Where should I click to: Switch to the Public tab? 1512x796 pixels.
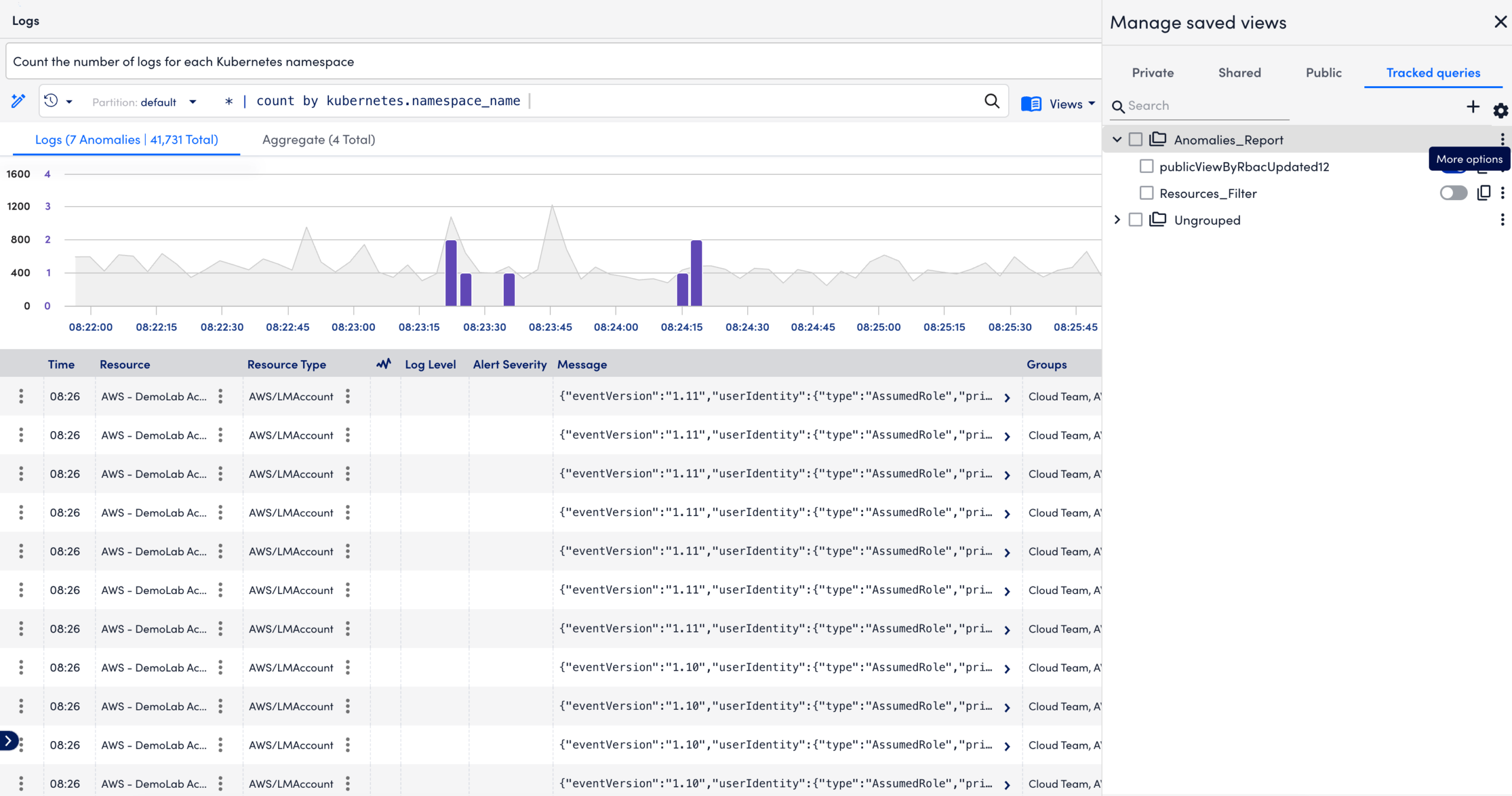point(1324,73)
